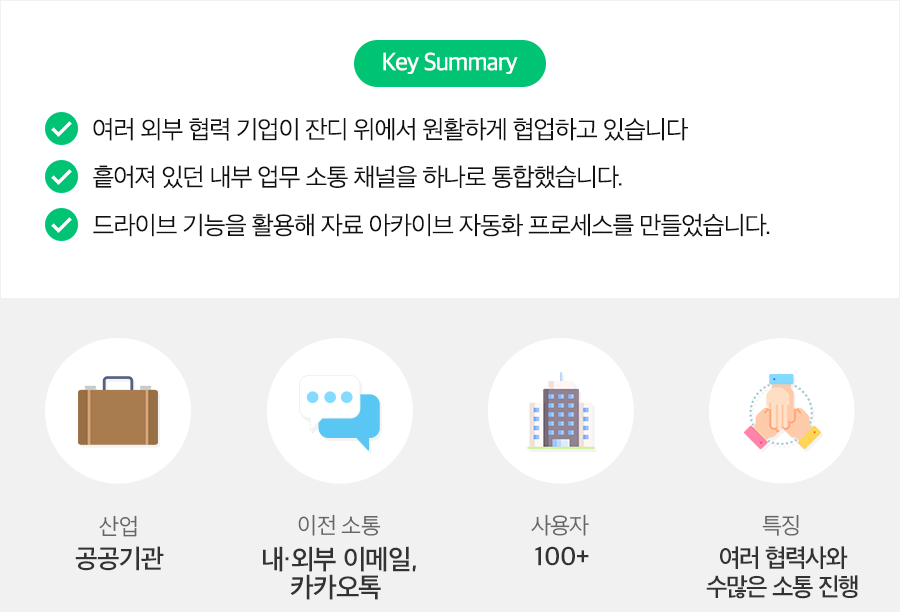The height and width of the screenshot is (612, 900).
Task: Click the brown briefcase icon
Action: tap(118, 411)
